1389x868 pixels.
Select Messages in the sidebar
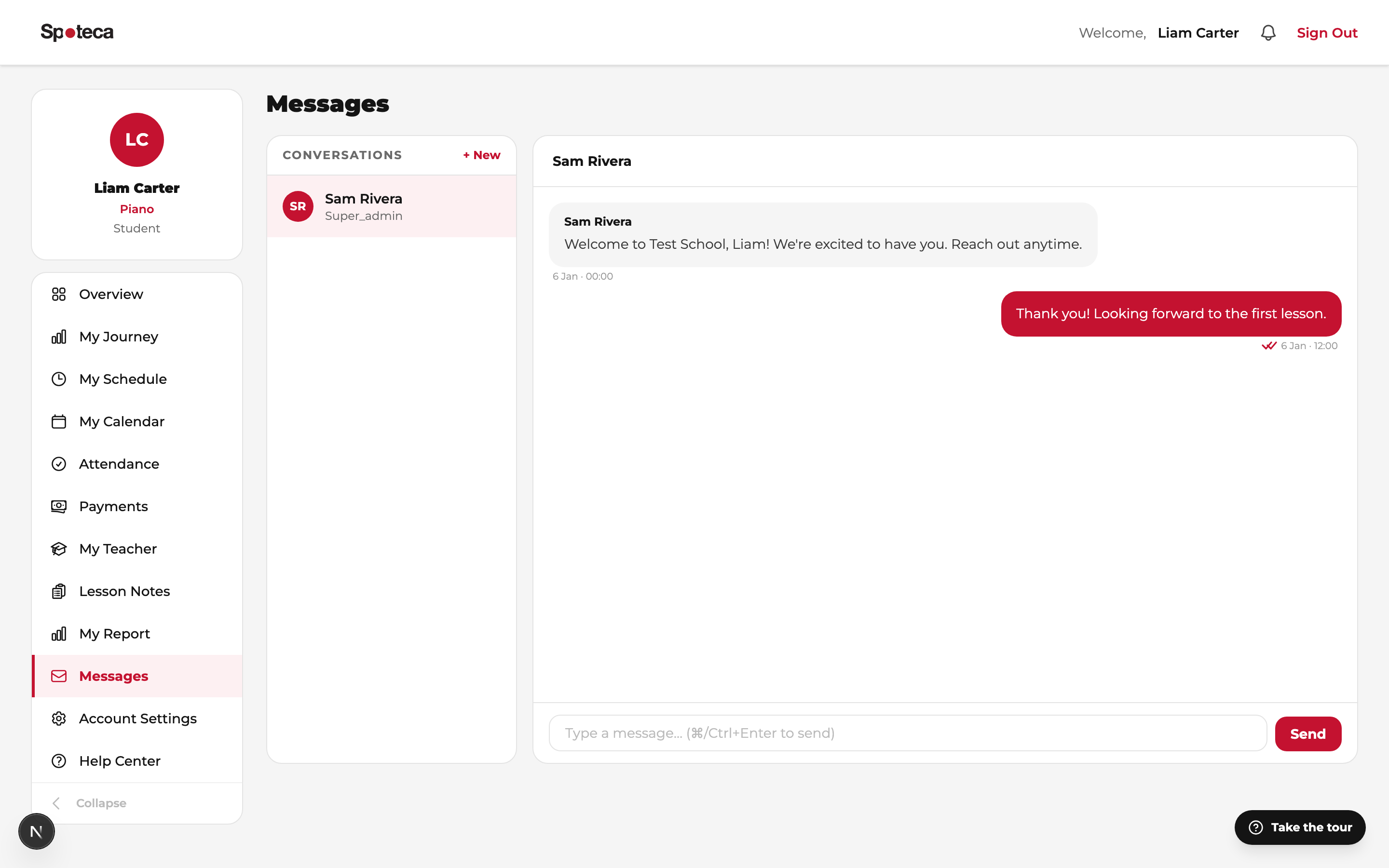(137, 676)
